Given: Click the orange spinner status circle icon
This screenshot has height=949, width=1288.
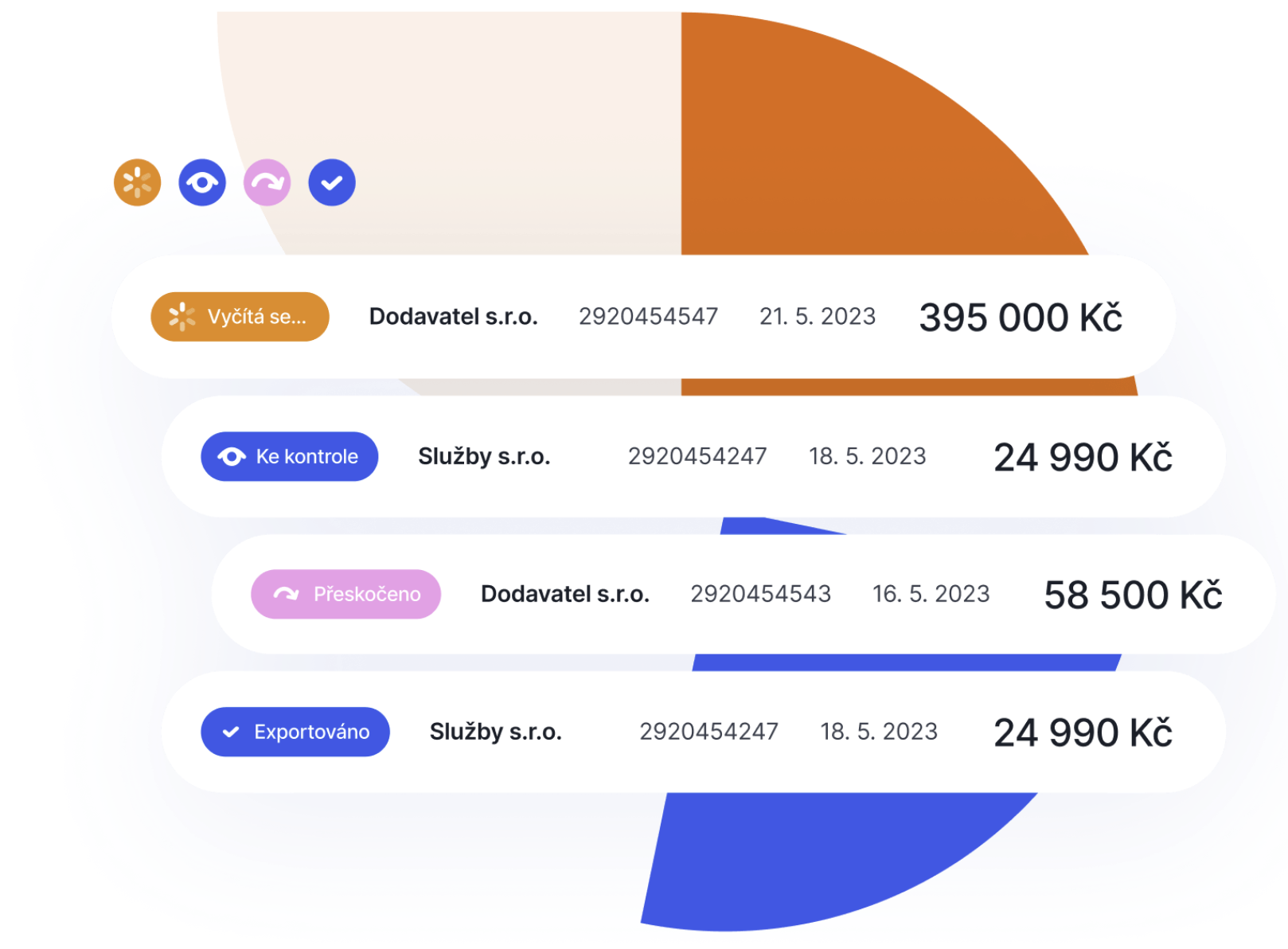Looking at the screenshot, I should tap(137, 182).
